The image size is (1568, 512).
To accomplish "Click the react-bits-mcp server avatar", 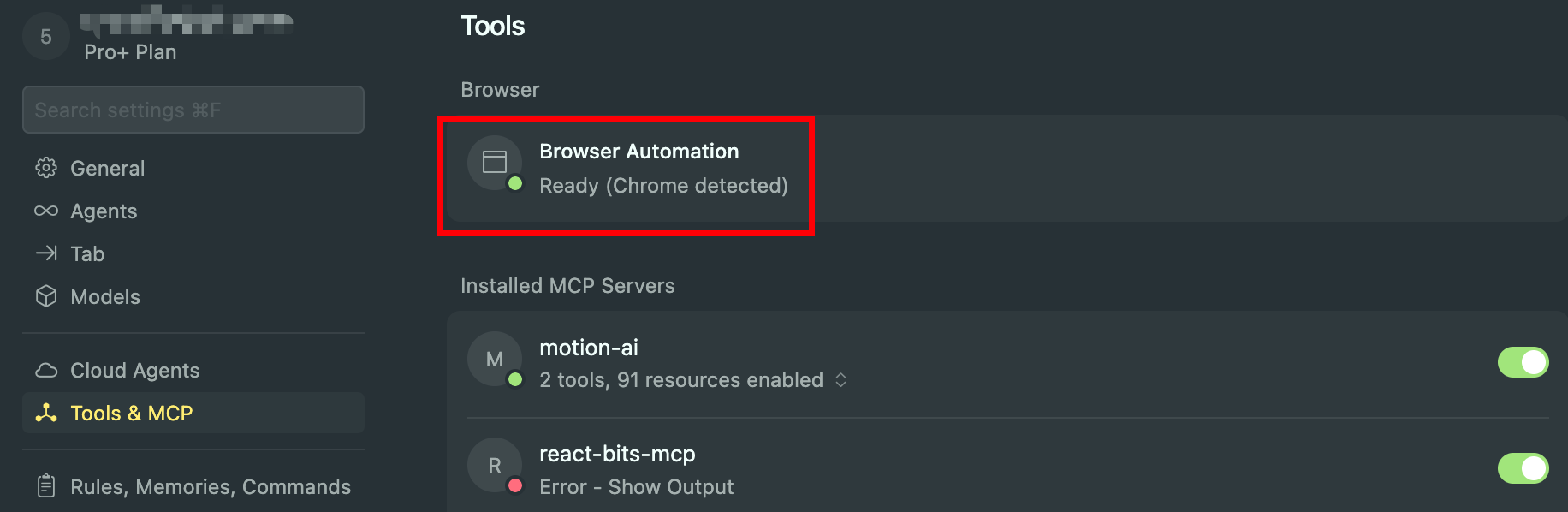I will (495, 465).
